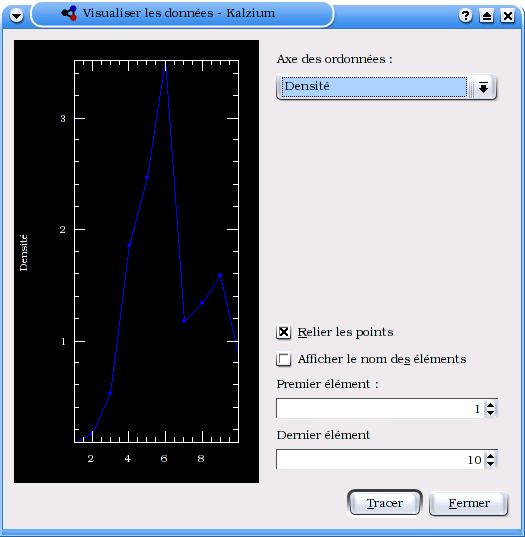Open the Densité dropdown arrow

point(483,88)
